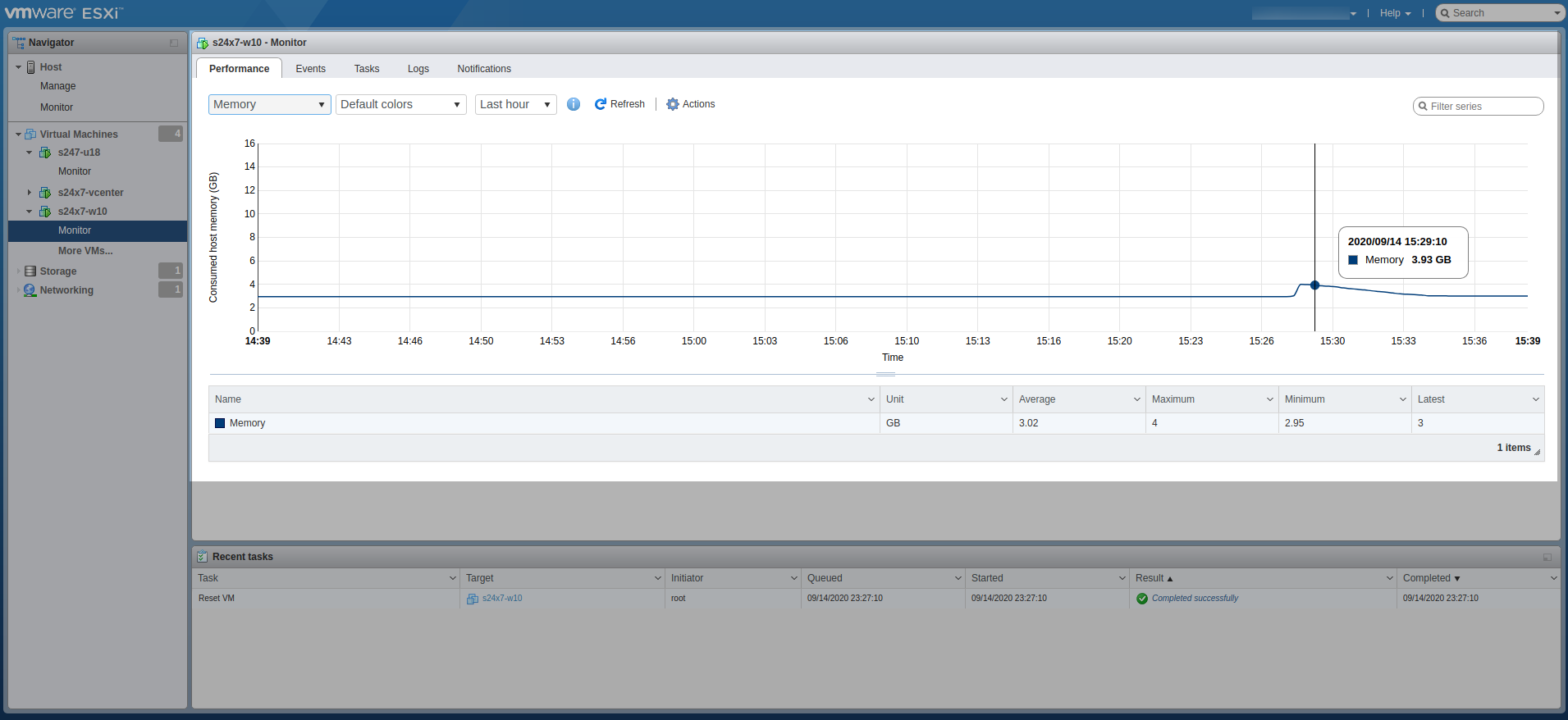Open the Last hour time range dropdown
1568x720 pixels.
[x=515, y=104]
